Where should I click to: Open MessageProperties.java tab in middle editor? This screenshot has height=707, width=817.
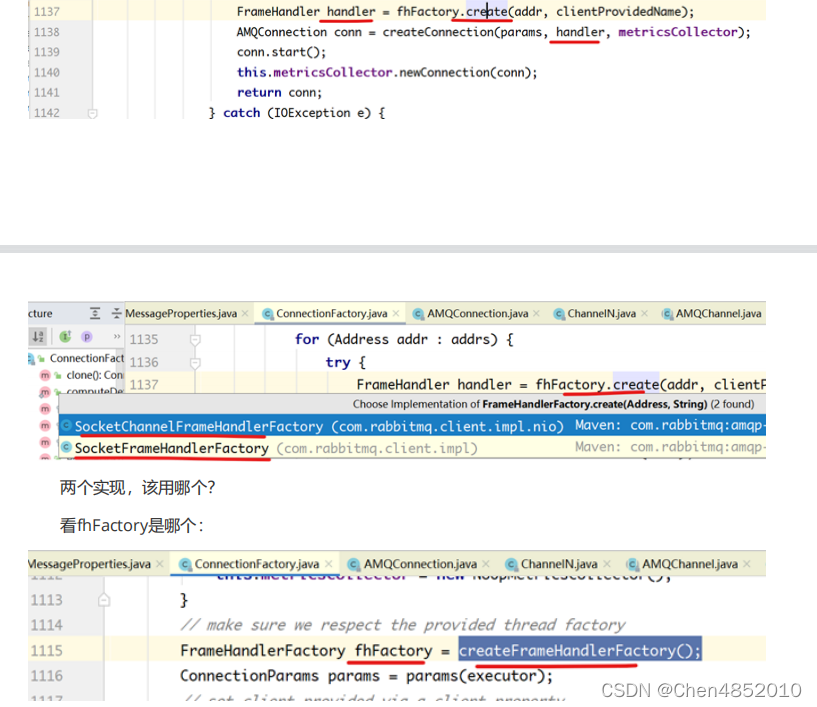pyautogui.click(x=181, y=314)
